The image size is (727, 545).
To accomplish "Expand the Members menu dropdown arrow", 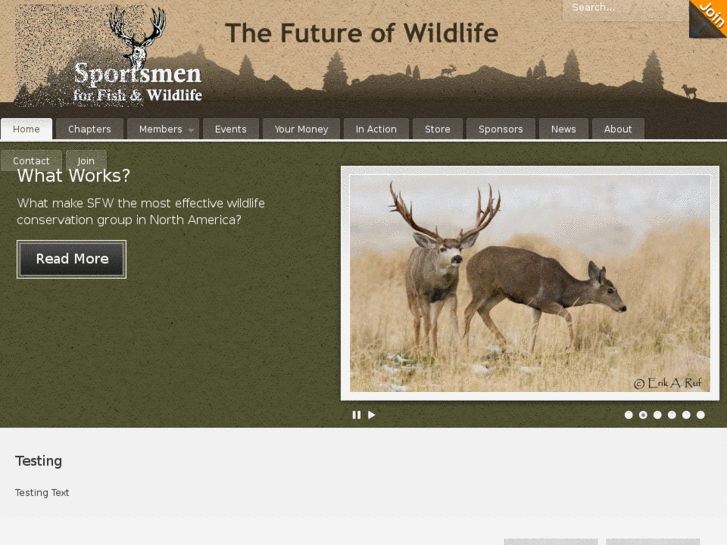I will coord(191,130).
